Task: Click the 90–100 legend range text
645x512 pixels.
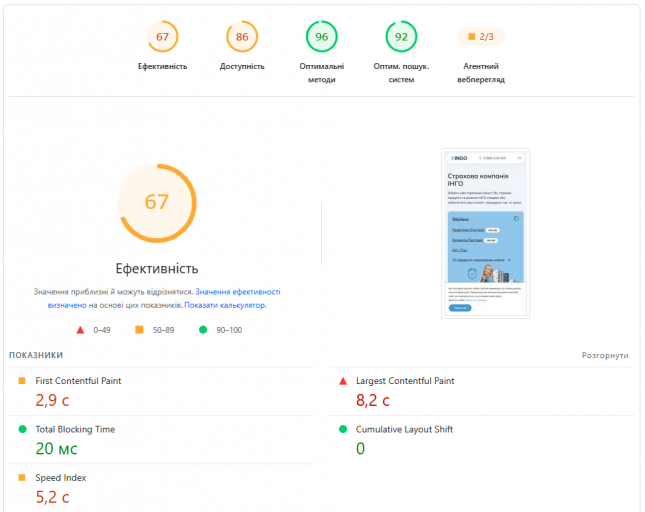Action: pos(229,330)
